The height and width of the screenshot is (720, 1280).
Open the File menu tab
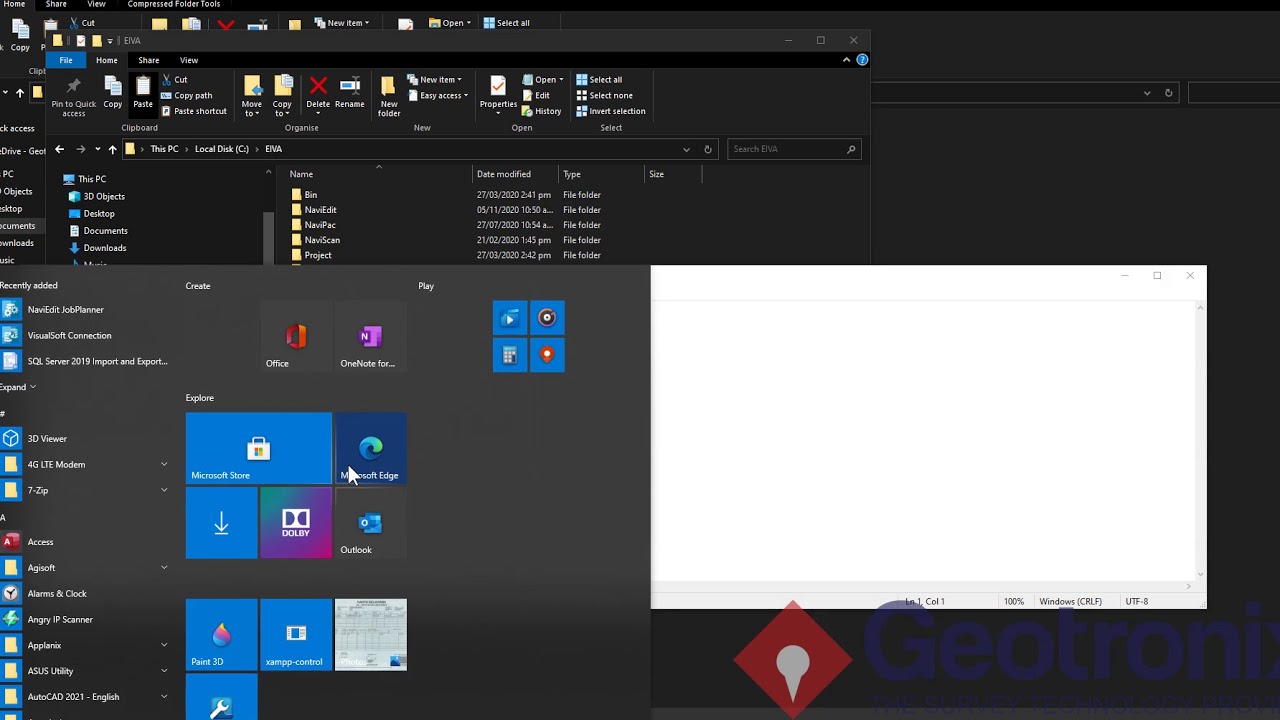(65, 60)
